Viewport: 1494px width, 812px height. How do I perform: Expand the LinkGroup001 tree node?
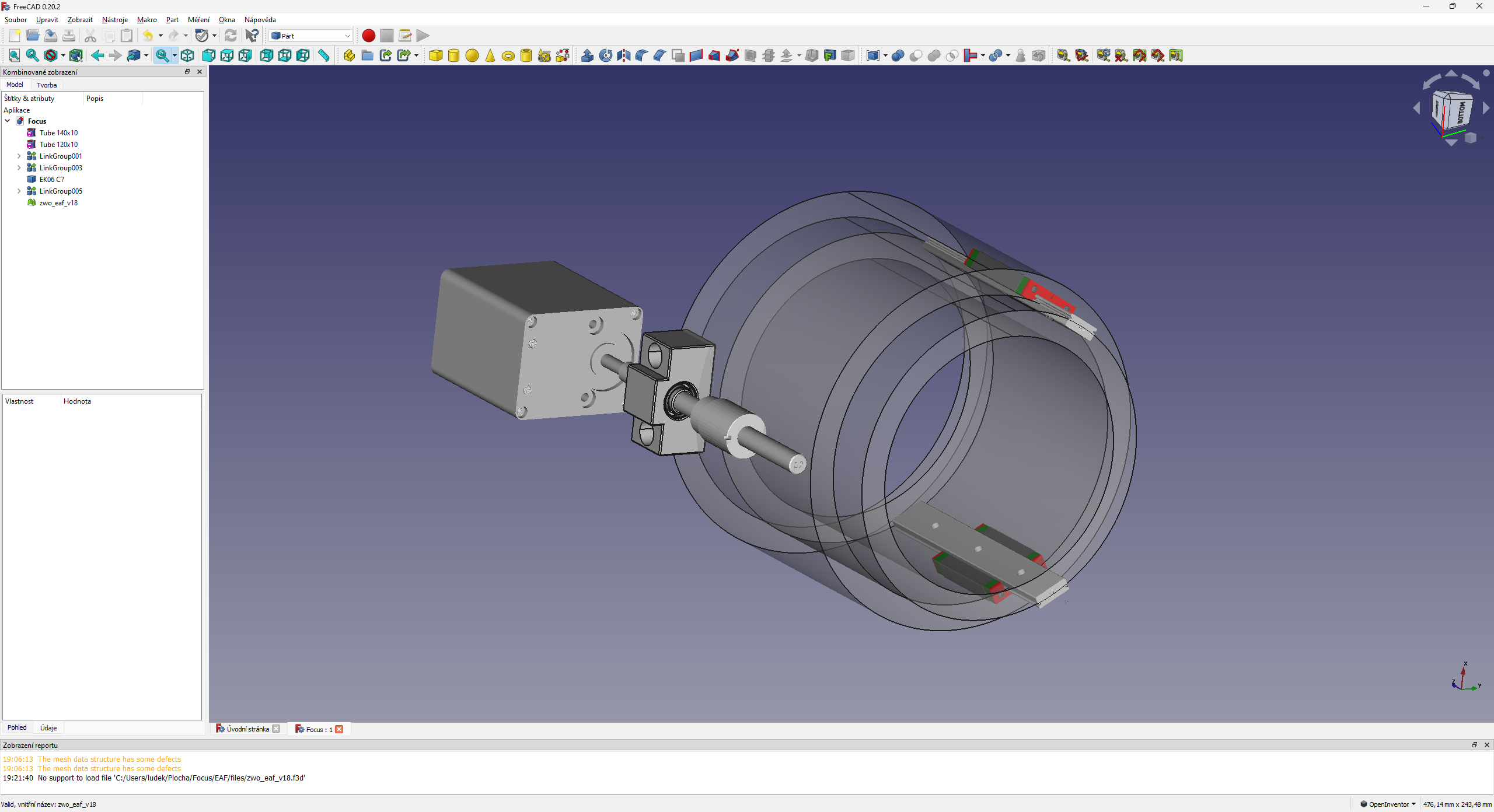tap(19, 156)
